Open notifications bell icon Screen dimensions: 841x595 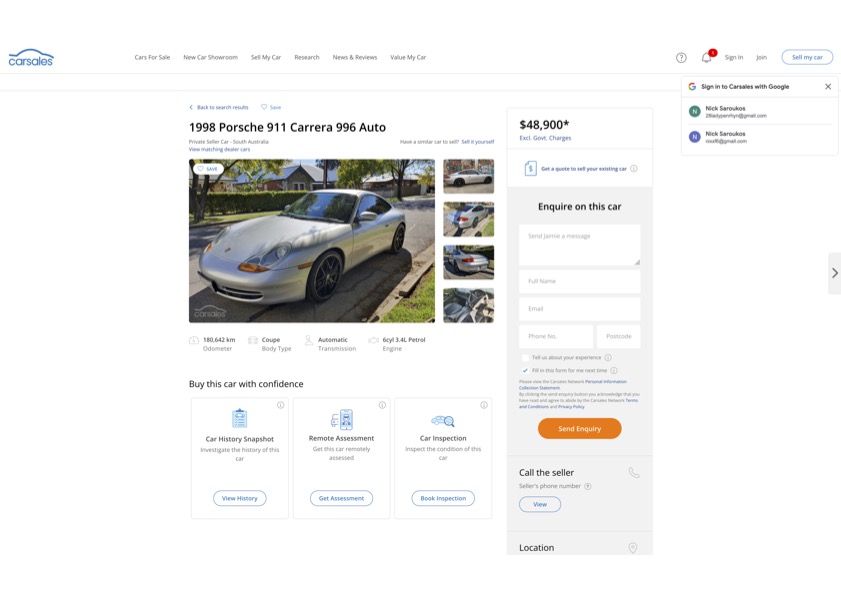(707, 57)
